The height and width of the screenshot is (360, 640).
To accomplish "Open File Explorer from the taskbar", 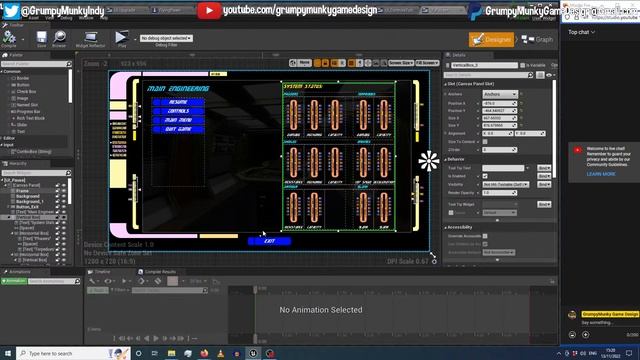I will (x=171, y=353).
